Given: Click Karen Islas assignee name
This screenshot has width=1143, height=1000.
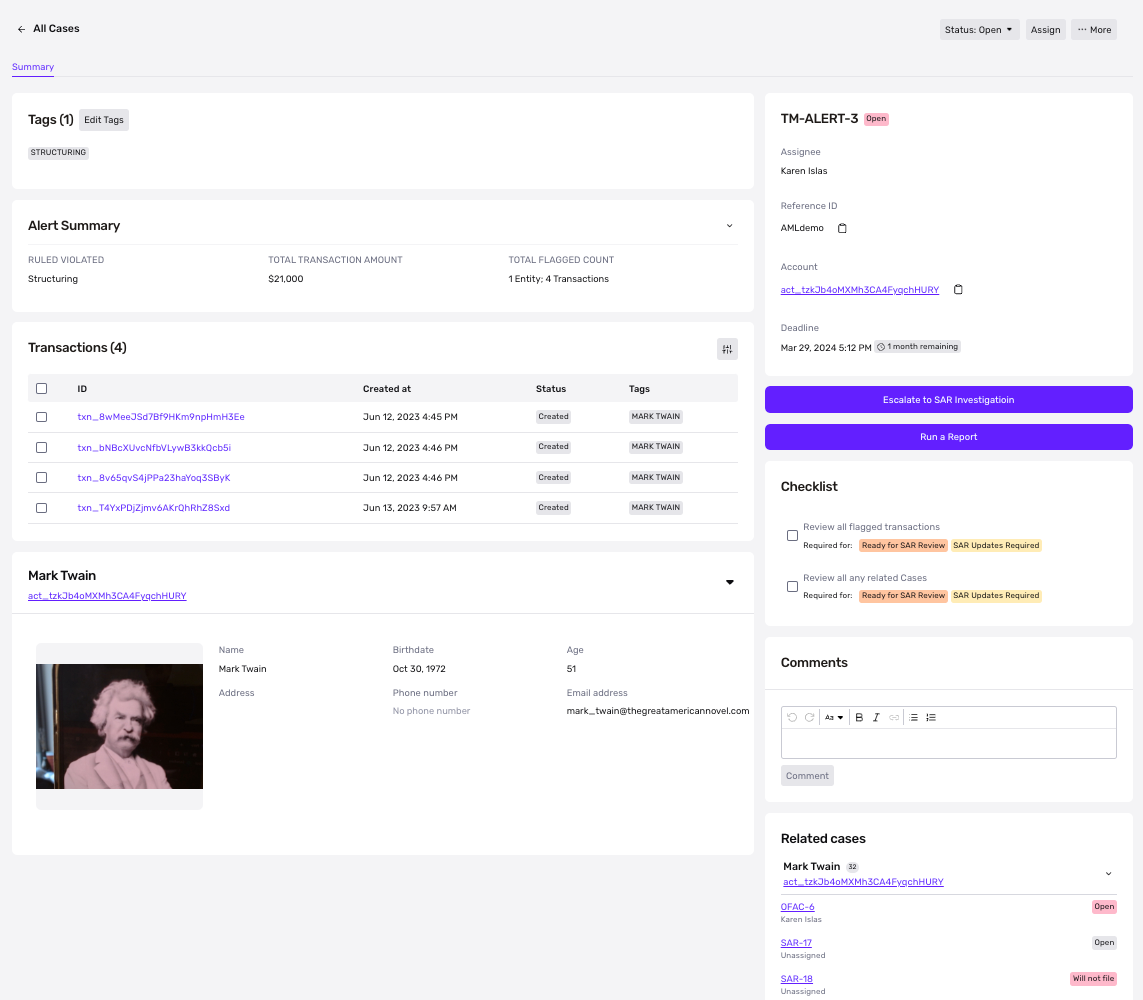Looking at the screenshot, I should pyautogui.click(x=804, y=171).
